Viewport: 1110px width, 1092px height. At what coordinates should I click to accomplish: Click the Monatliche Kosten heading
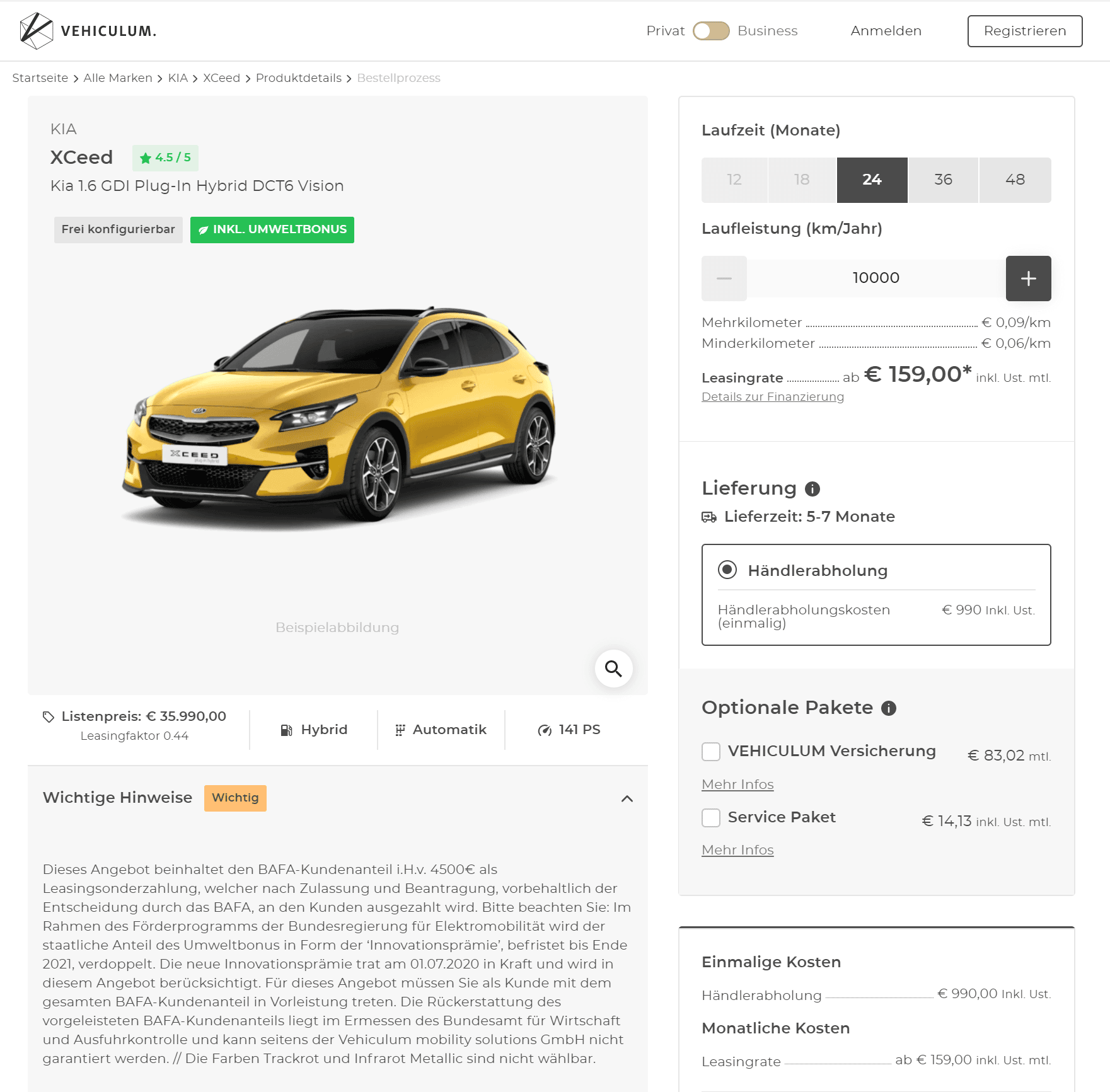click(775, 1028)
